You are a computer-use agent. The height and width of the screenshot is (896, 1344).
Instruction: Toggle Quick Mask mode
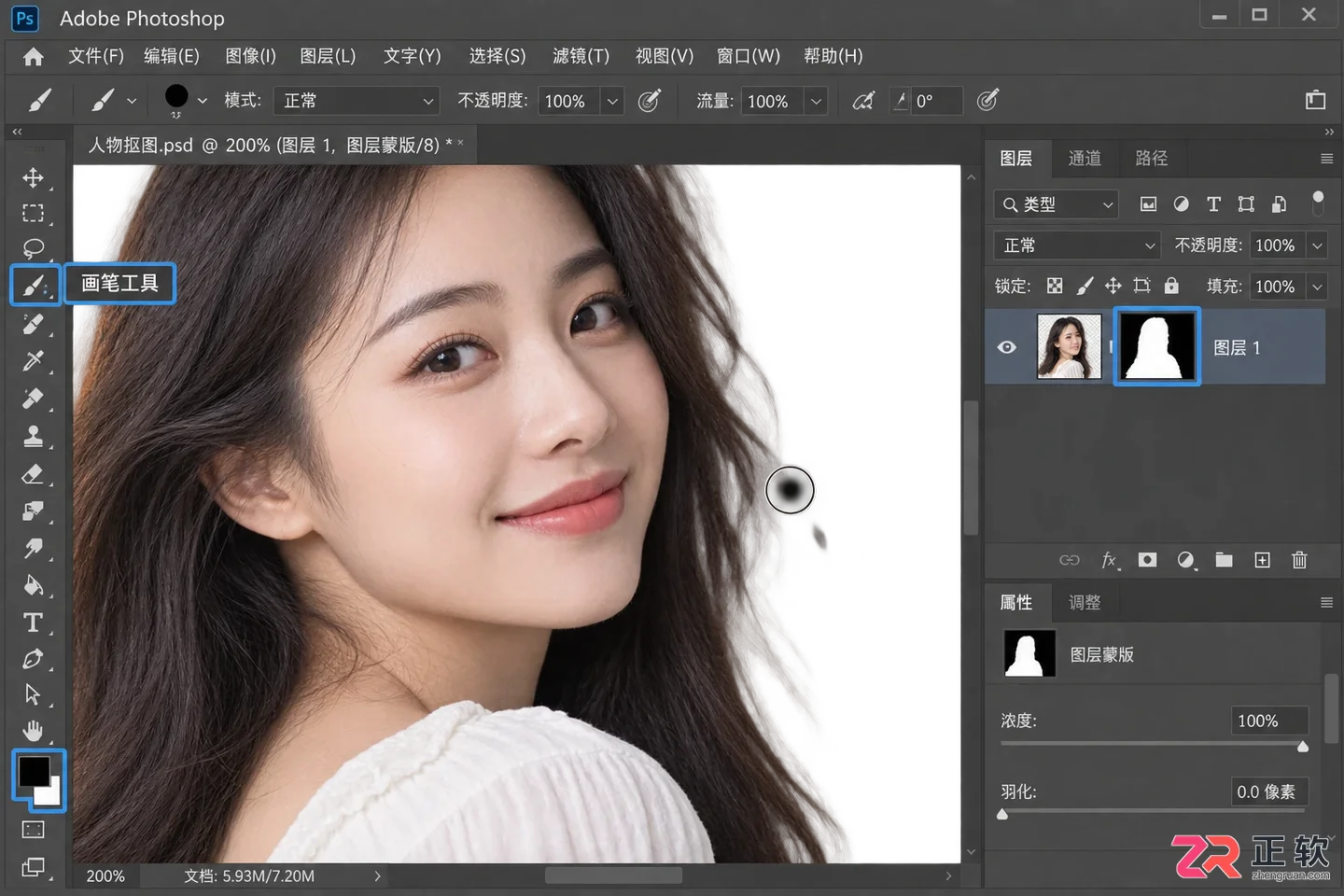click(33, 830)
